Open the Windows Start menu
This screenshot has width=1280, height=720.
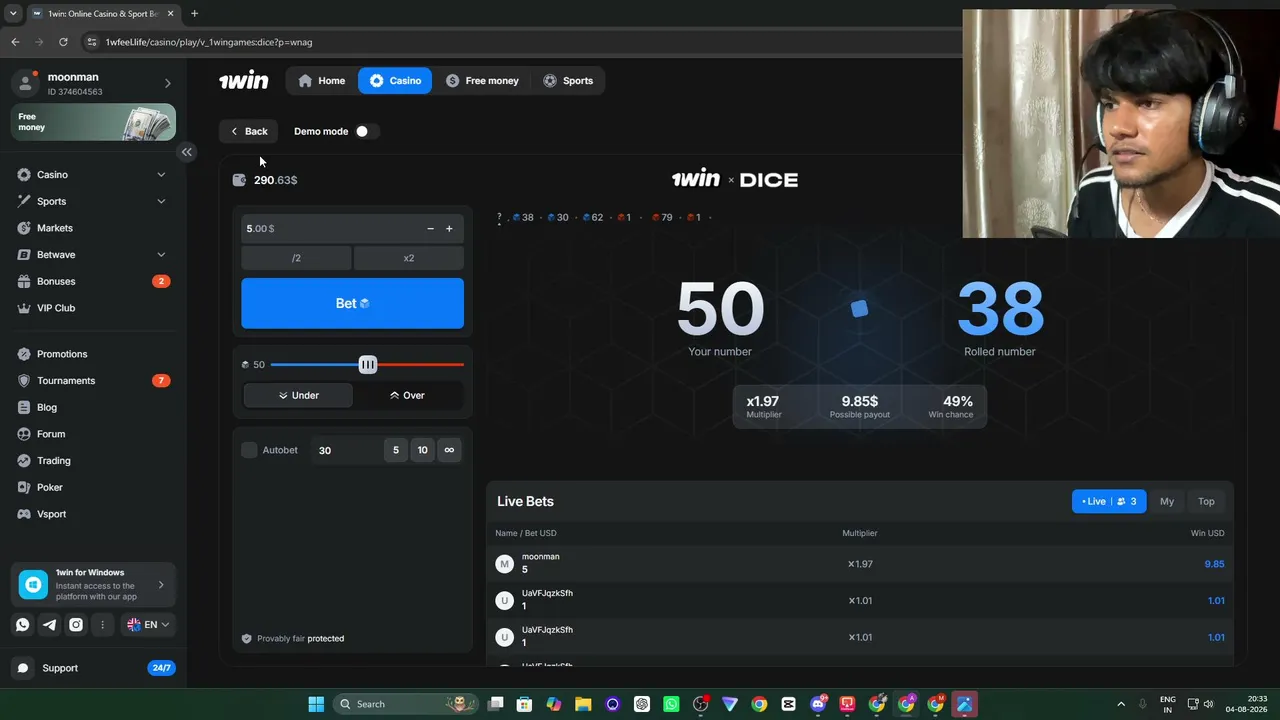point(316,704)
